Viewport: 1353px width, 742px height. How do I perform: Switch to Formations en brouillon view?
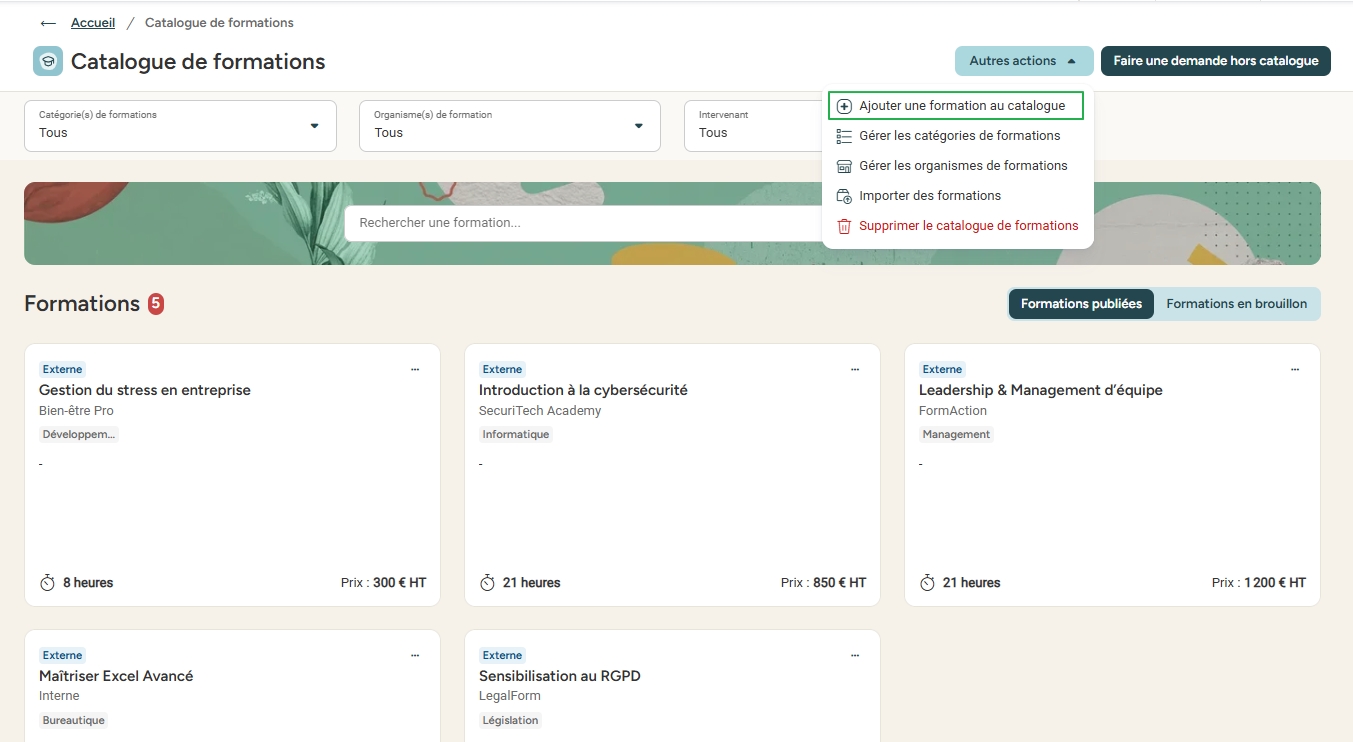(1236, 304)
